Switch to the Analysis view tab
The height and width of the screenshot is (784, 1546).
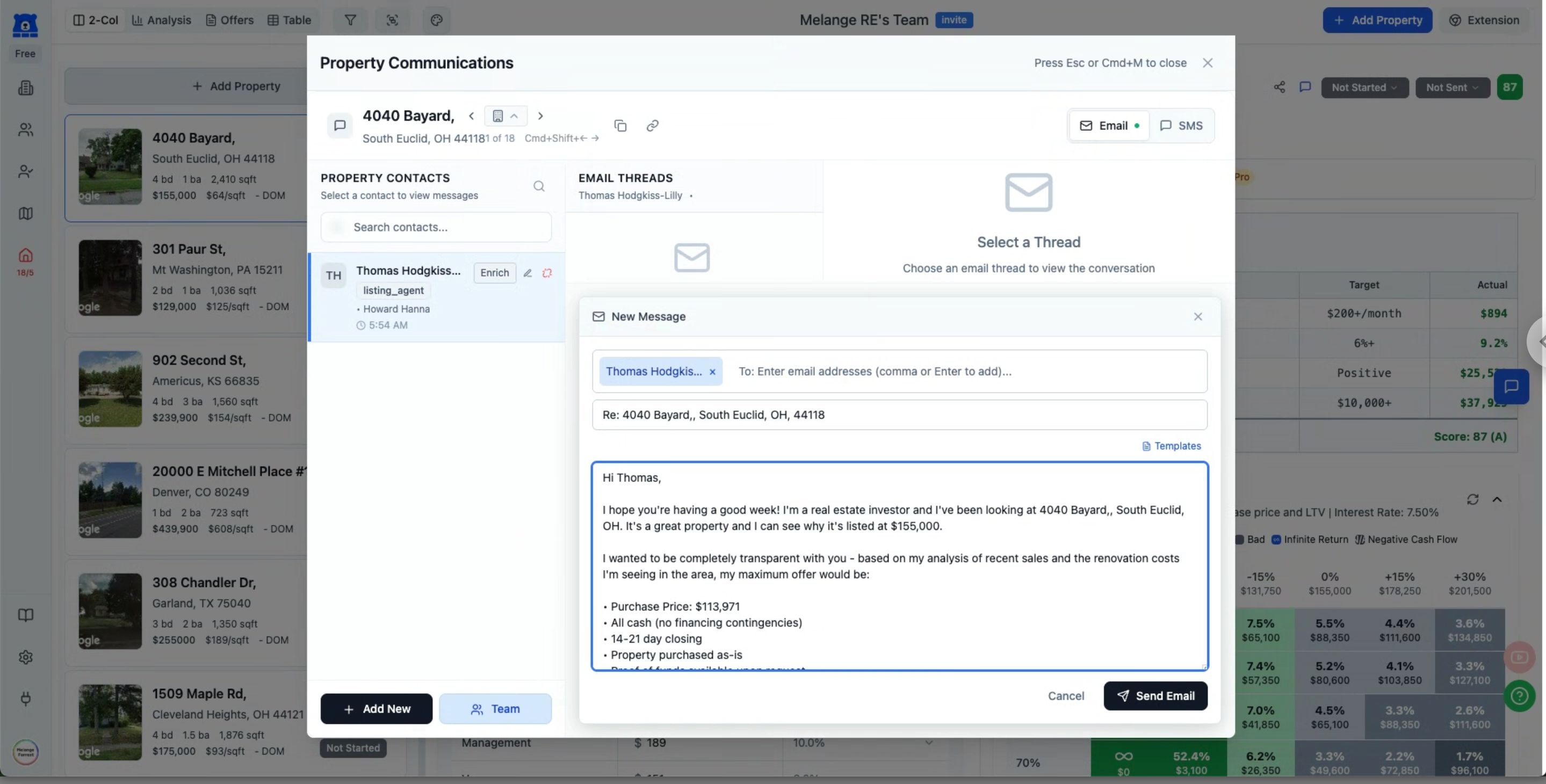point(162,20)
